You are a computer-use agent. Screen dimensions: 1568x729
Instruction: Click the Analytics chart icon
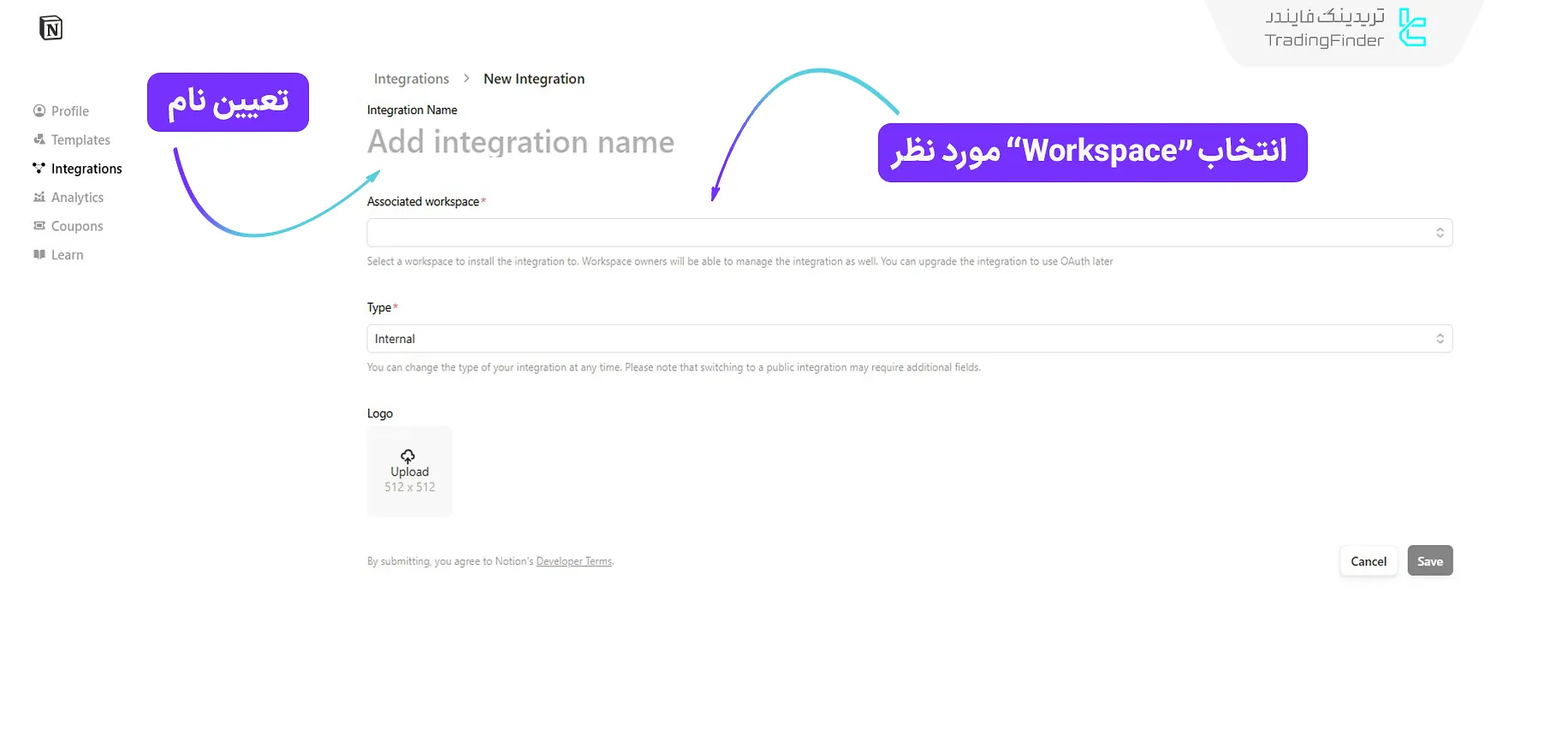(x=39, y=197)
